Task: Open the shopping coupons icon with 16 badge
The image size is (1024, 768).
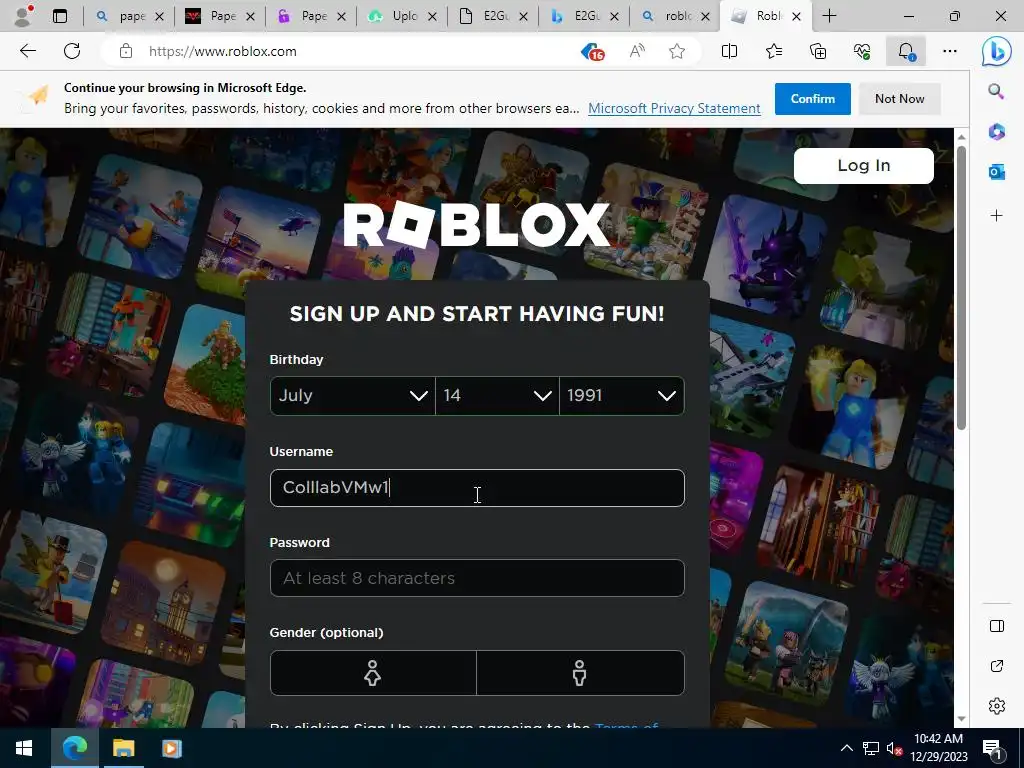Action: (592, 52)
